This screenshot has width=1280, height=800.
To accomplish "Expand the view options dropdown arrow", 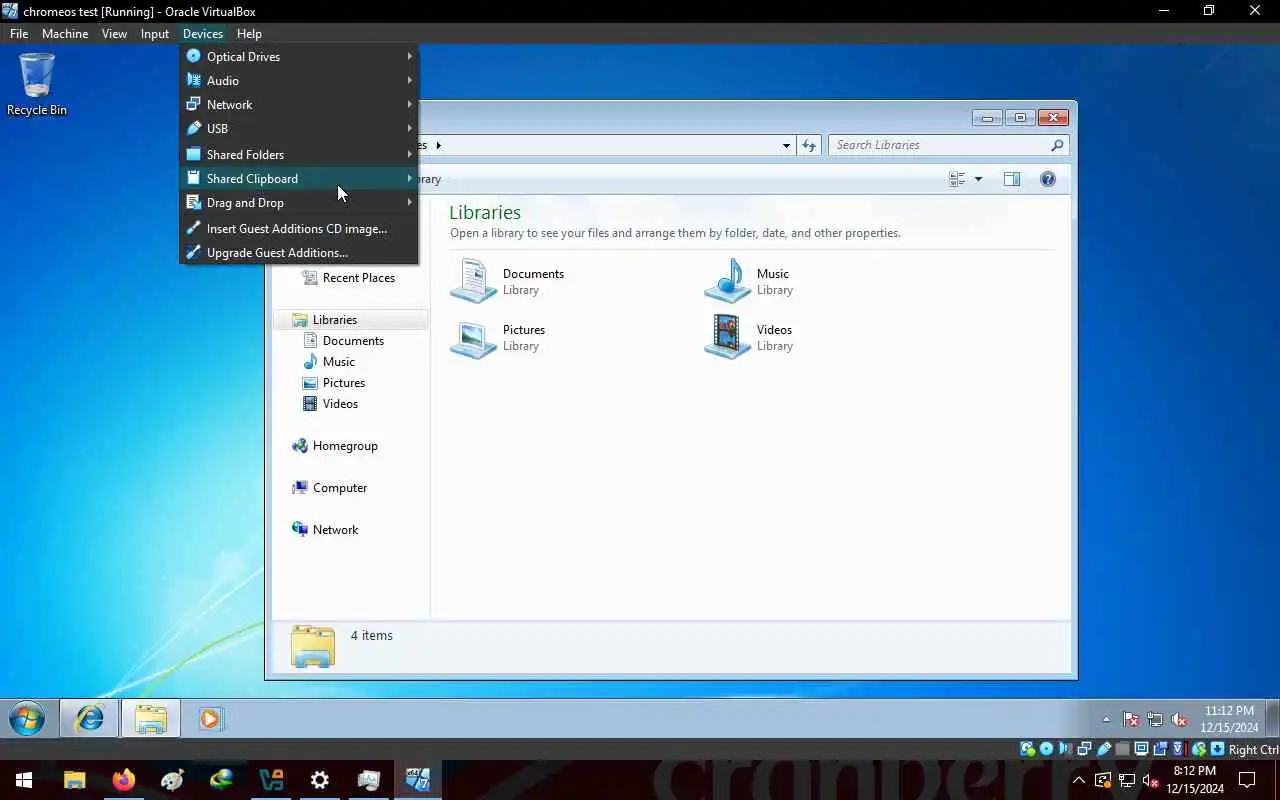I will tap(978, 179).
